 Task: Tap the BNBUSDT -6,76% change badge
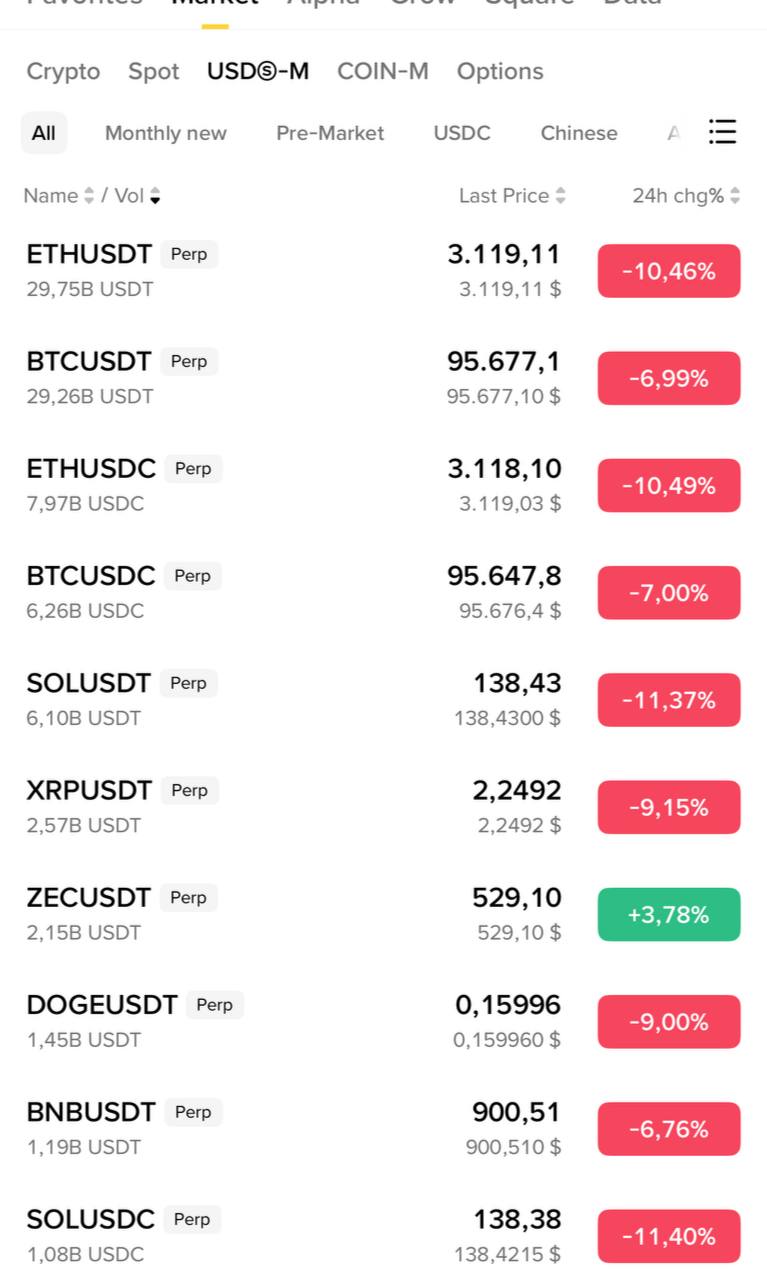point(669,1129)
